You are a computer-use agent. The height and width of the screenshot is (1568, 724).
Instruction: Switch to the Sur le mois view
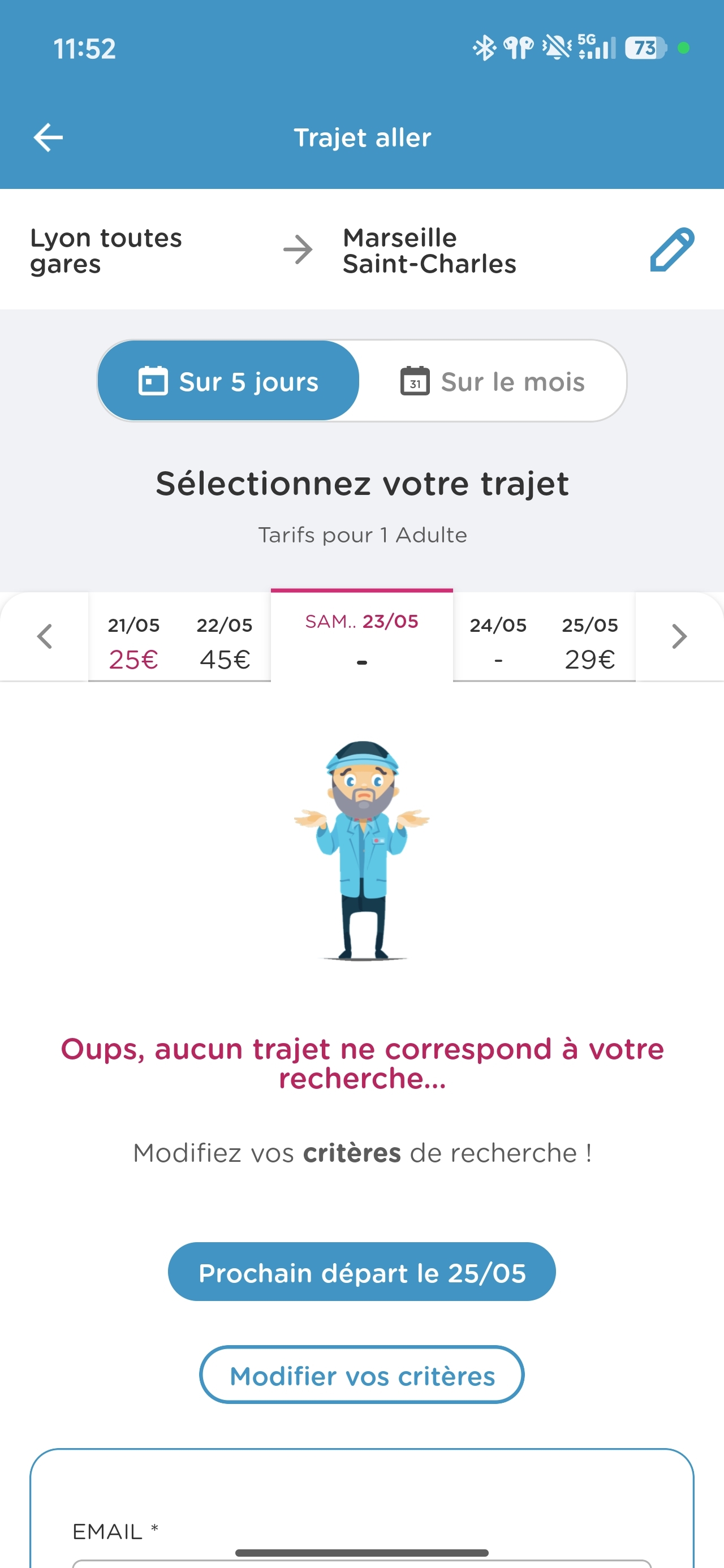point(493,381)
